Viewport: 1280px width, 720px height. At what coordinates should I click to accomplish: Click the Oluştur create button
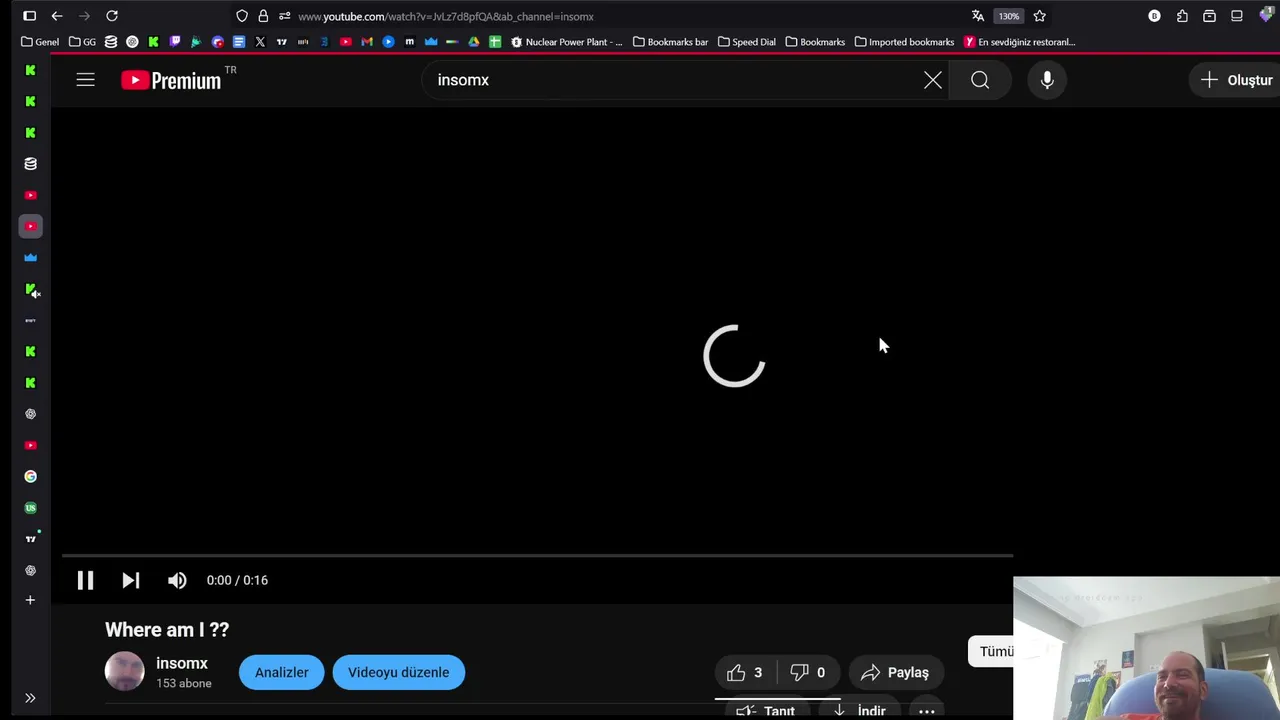point(1236,80)
